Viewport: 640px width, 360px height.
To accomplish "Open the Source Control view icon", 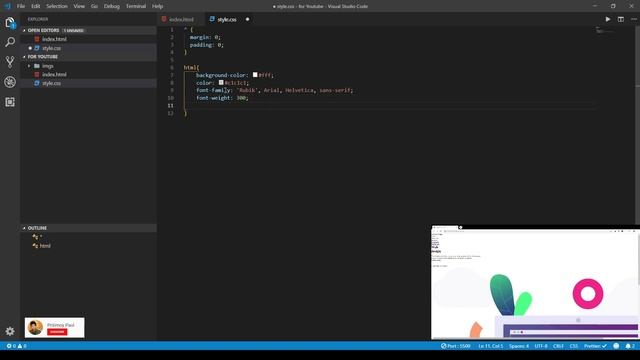I will tap(10, 62).
